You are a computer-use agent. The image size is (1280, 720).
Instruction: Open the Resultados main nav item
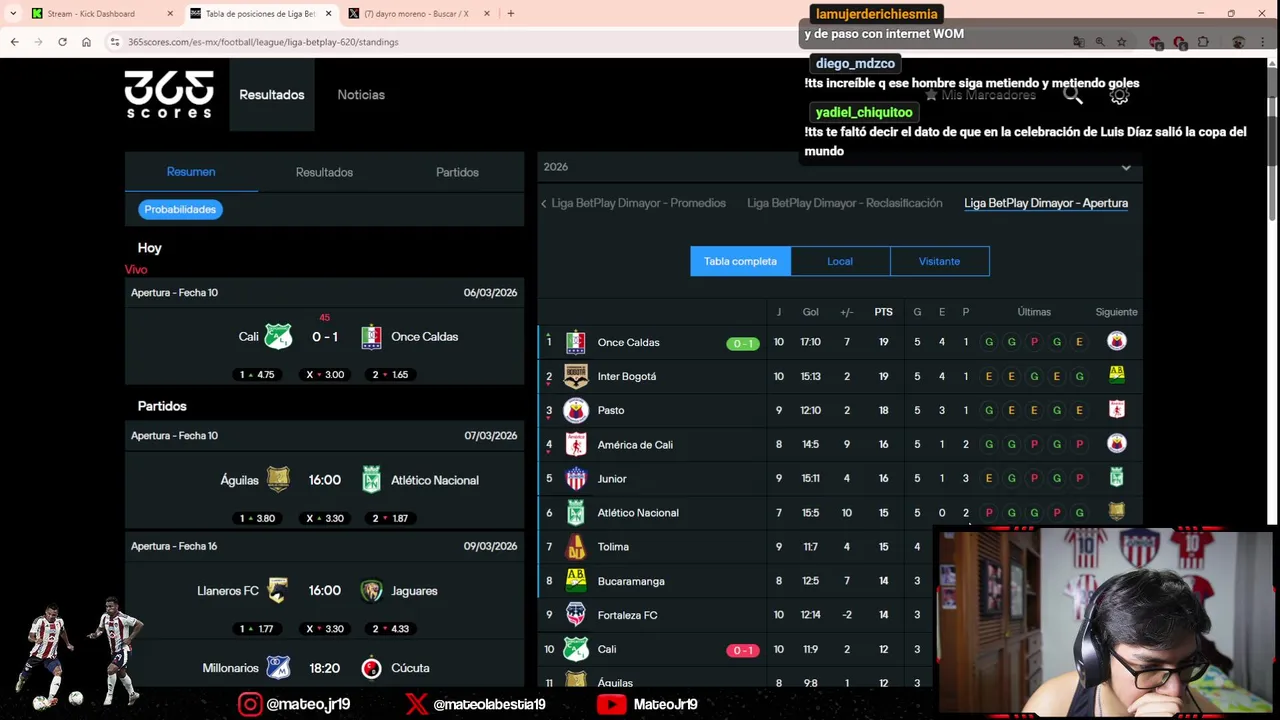click(272, 95)
